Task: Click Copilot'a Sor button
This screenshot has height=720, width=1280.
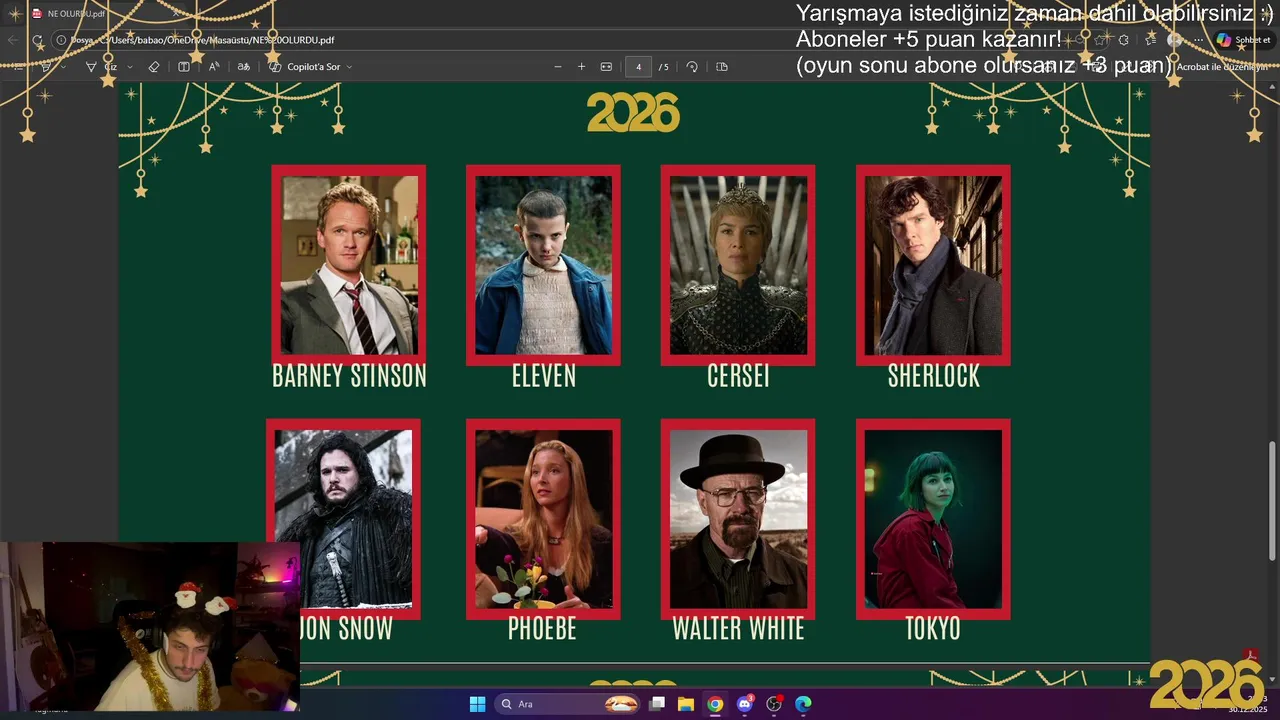Action: pyautogui.click(x=305, y=67)
